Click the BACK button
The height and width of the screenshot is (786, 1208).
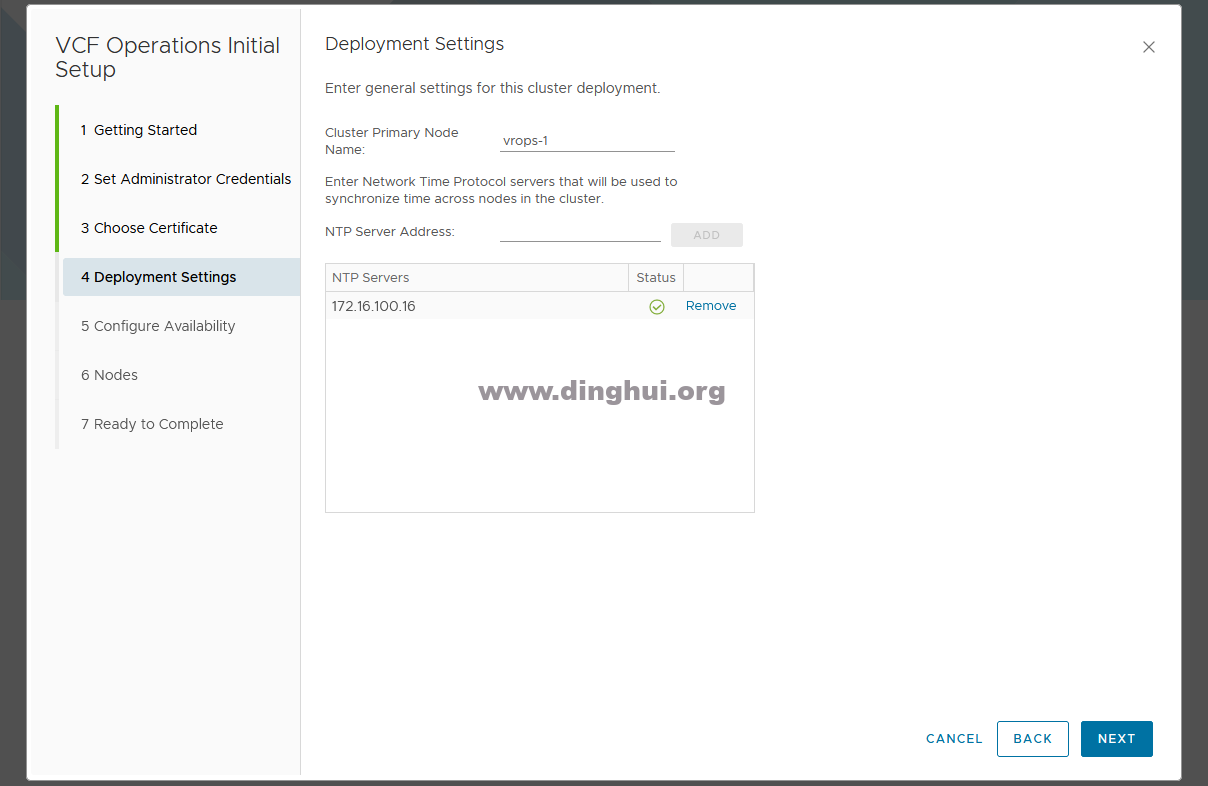point(1033,739)
